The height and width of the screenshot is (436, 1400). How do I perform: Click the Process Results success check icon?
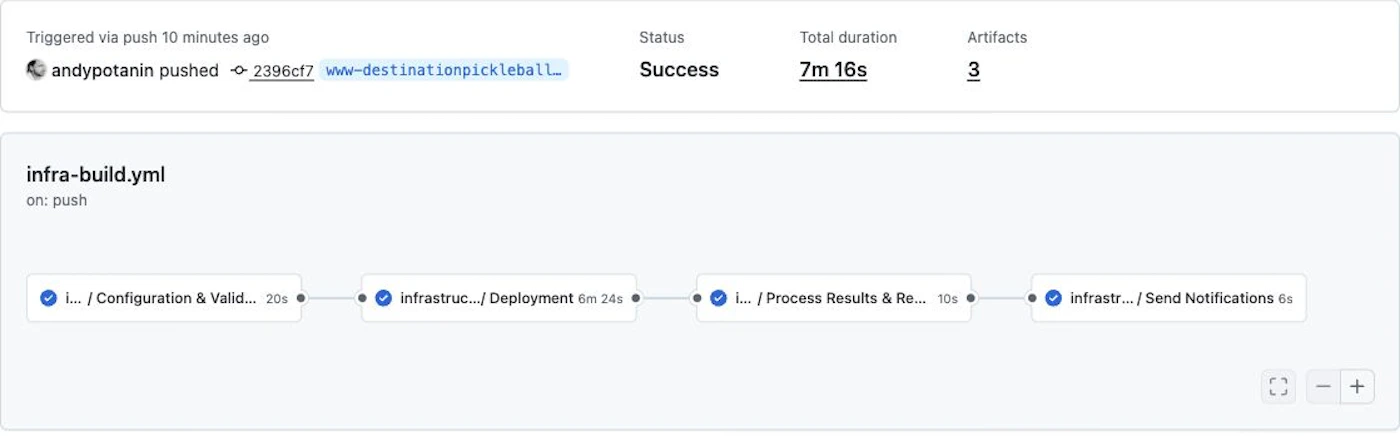718,298
